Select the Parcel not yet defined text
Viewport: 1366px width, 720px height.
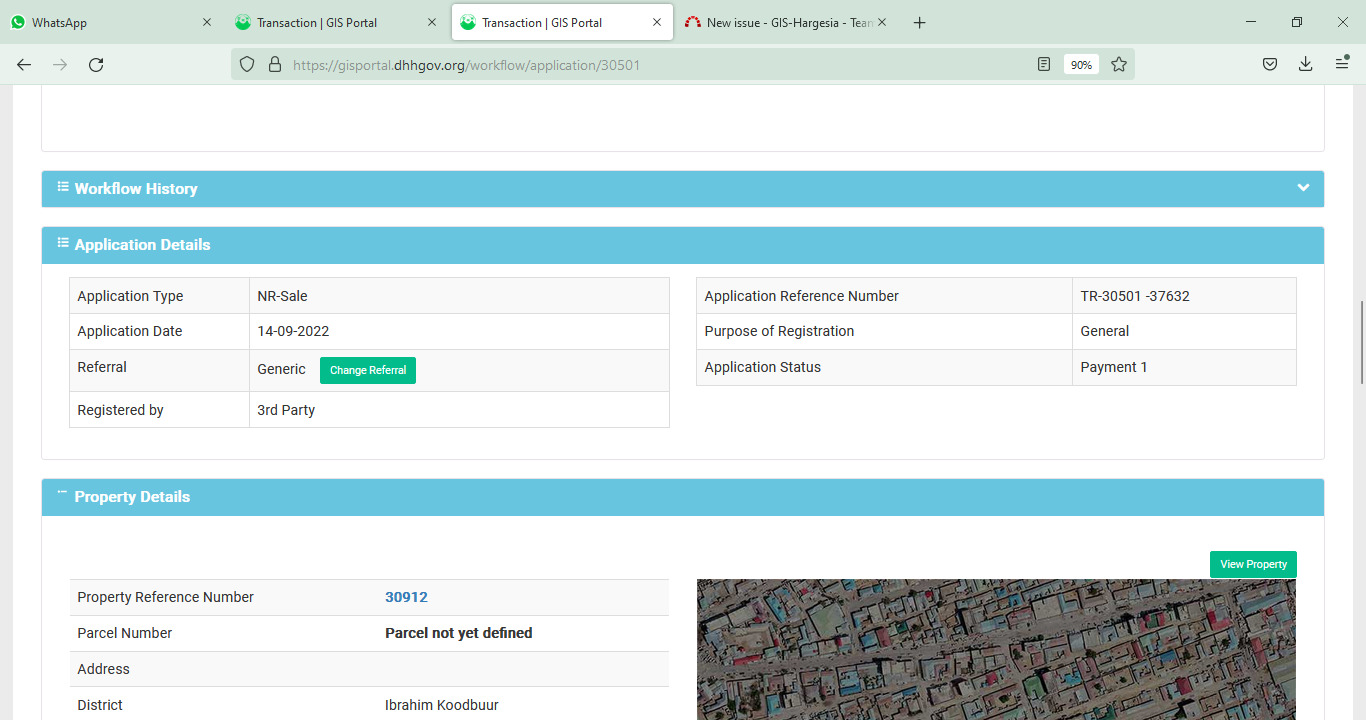pos(459,633)
